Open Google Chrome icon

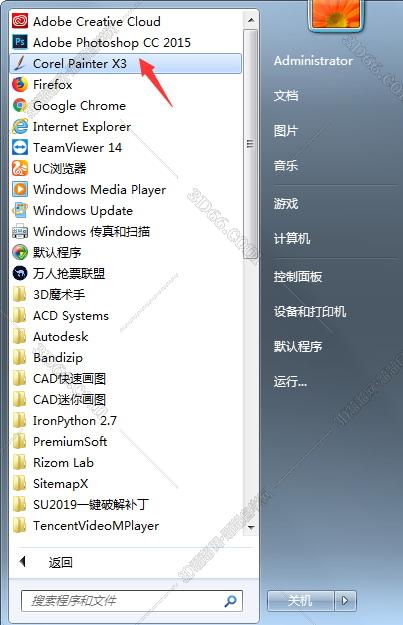(x=20, y=106)
